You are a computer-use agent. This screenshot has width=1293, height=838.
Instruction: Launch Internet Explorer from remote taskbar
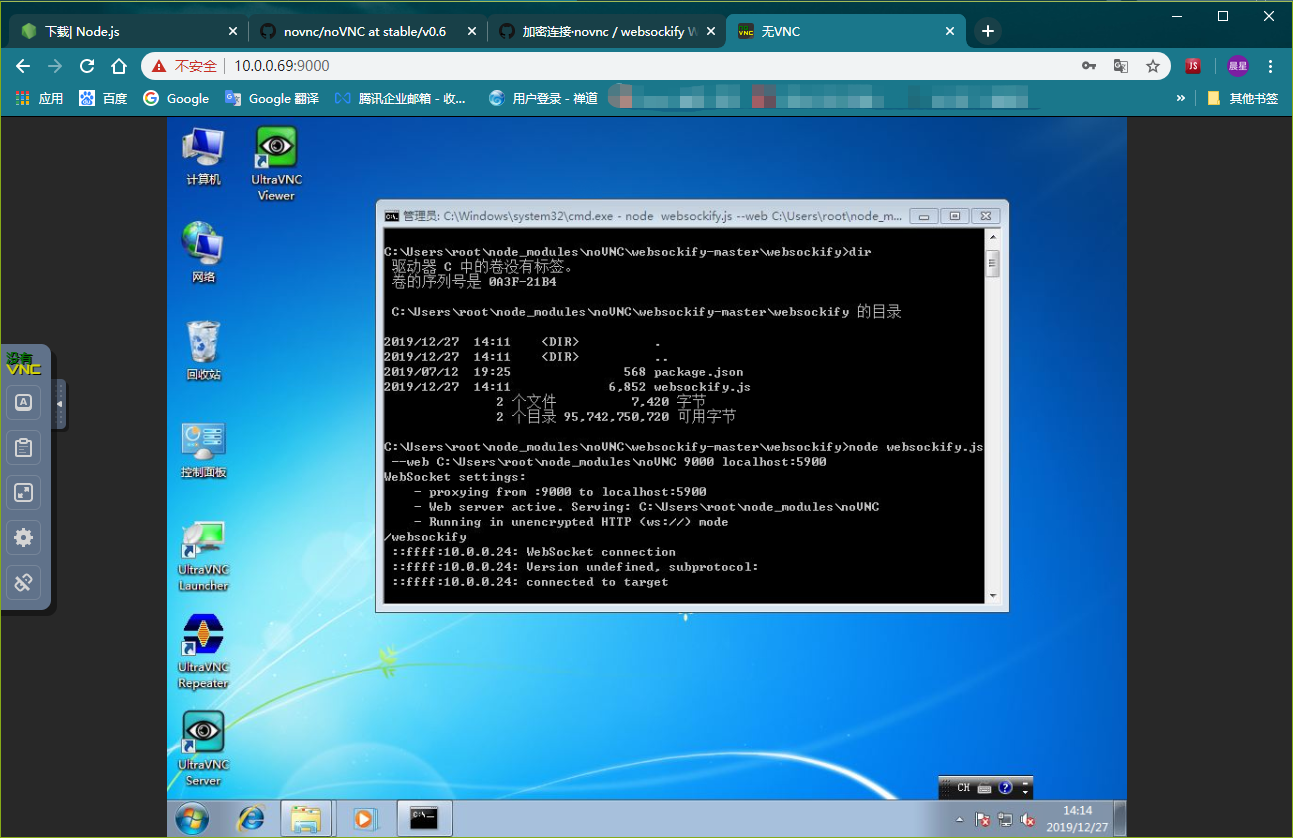(250, 819)
